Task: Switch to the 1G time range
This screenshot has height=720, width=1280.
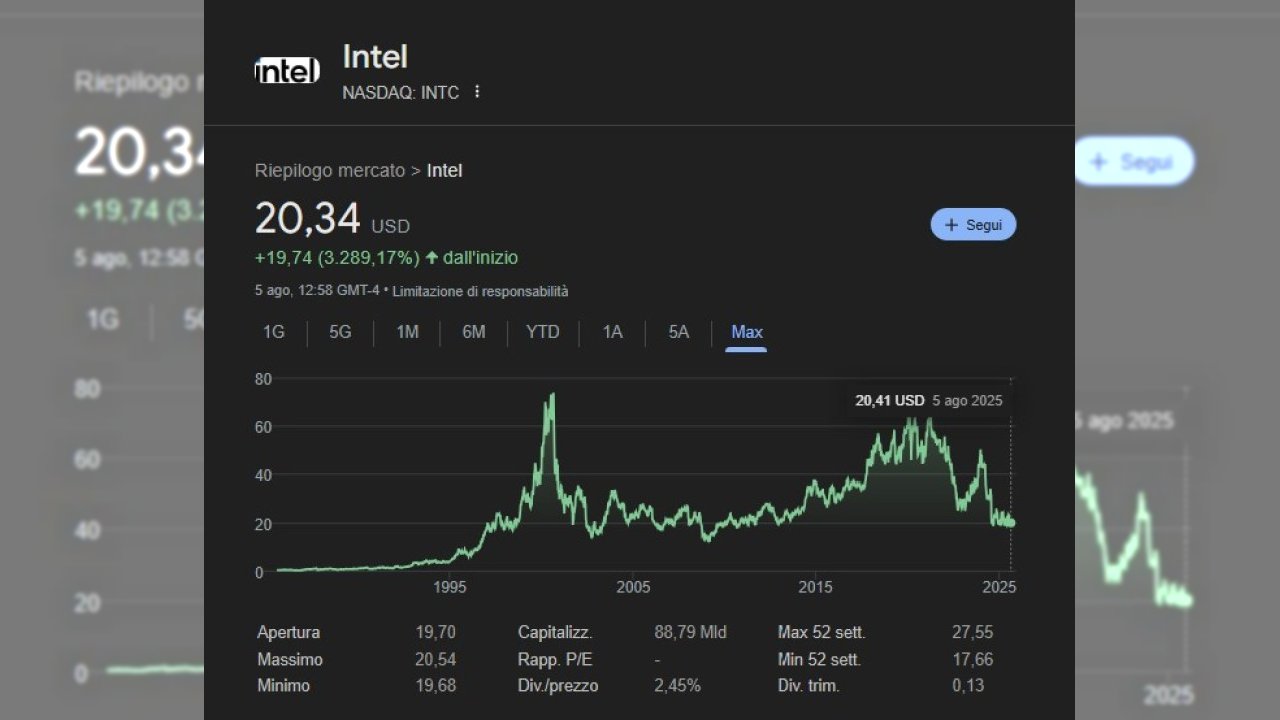Action: [x=273, y=332]
